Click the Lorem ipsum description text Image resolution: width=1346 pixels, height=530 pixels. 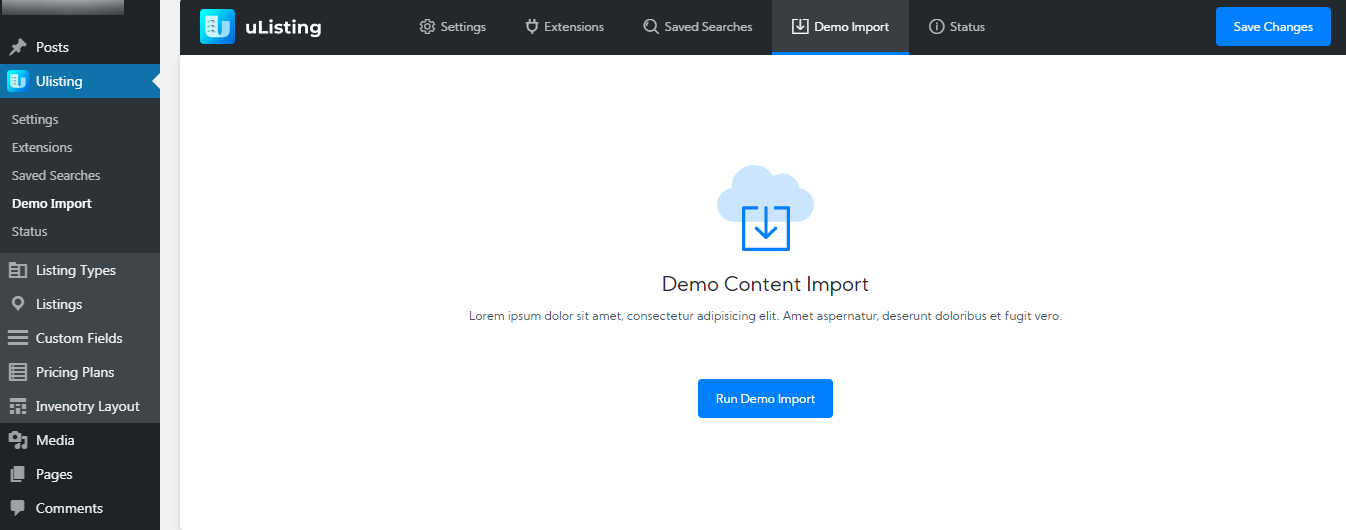pos(765,316)
